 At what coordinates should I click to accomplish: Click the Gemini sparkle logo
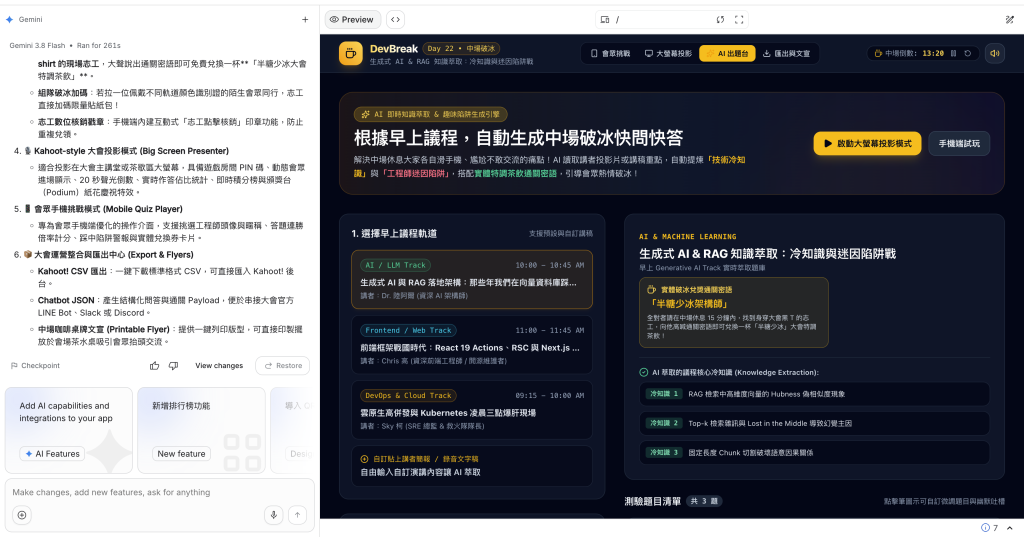pyautogui.click(x=9, y=20)
